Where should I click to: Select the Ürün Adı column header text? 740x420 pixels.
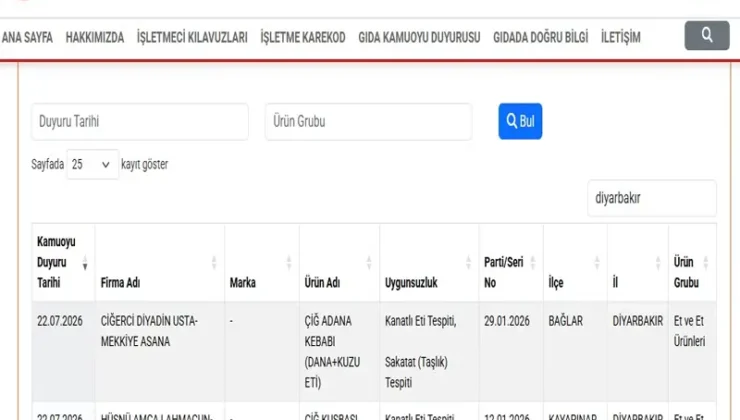[x=322, y=283]
